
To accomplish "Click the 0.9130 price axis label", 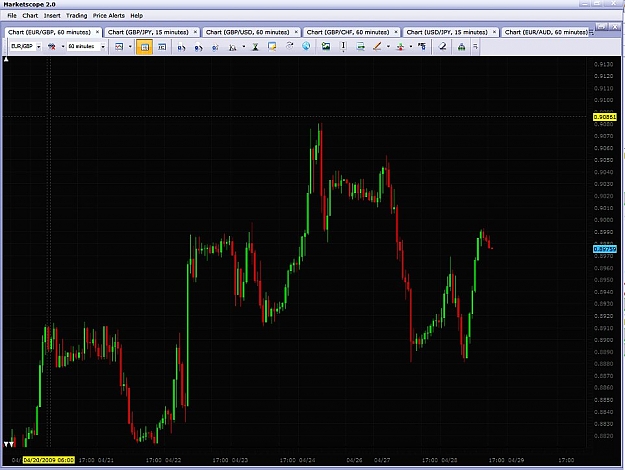I will tap(603, 64).
